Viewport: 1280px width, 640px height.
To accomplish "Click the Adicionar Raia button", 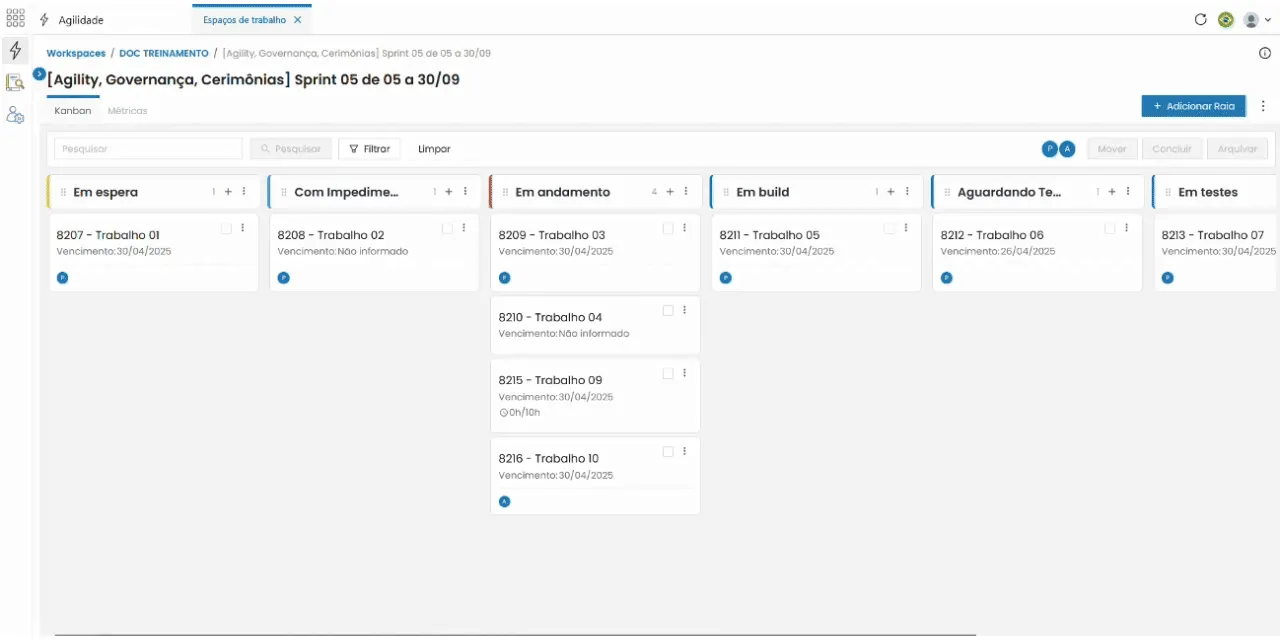I will tap(1194, 106).
